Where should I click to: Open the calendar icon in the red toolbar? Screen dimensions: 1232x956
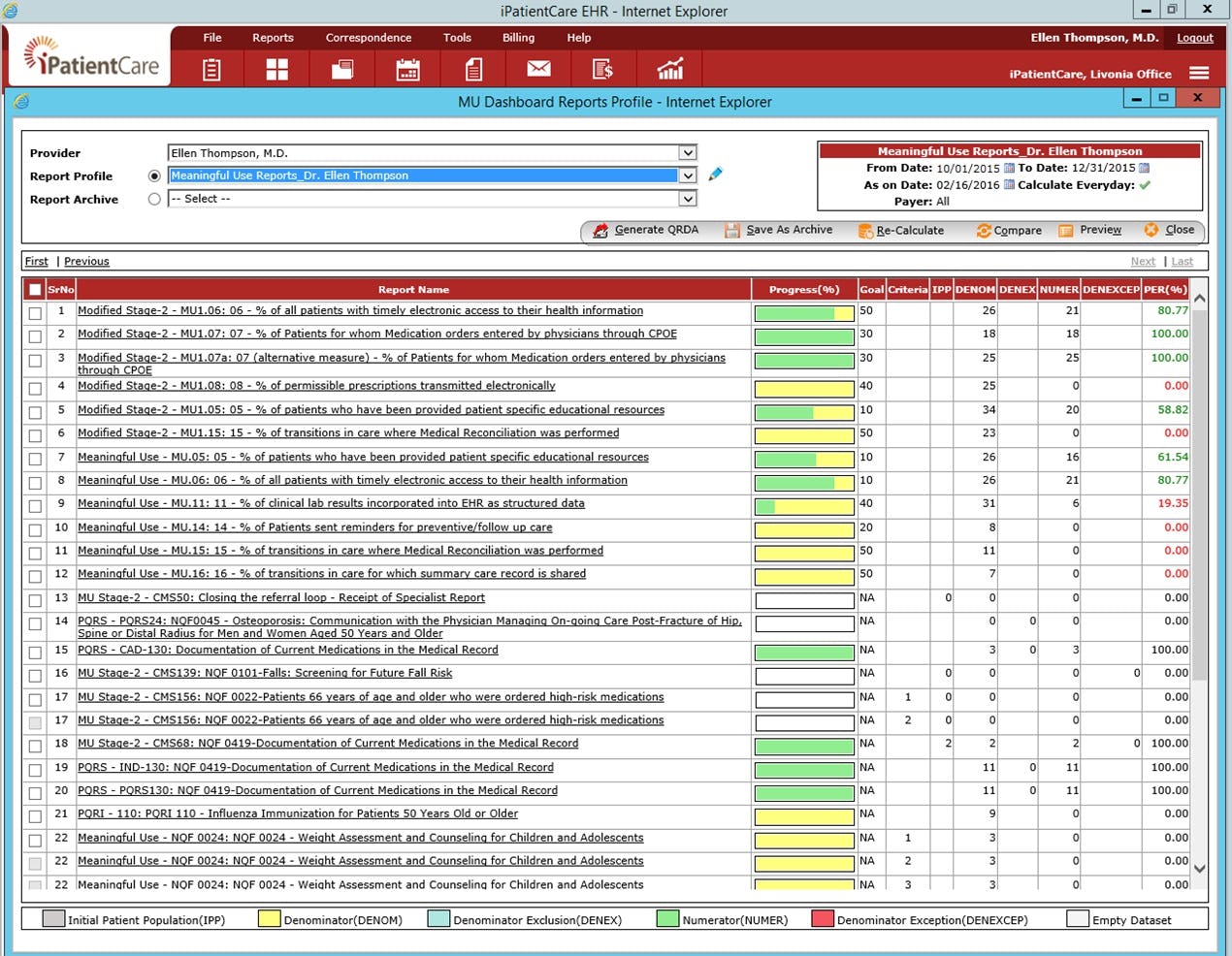(x=407, y=70)
